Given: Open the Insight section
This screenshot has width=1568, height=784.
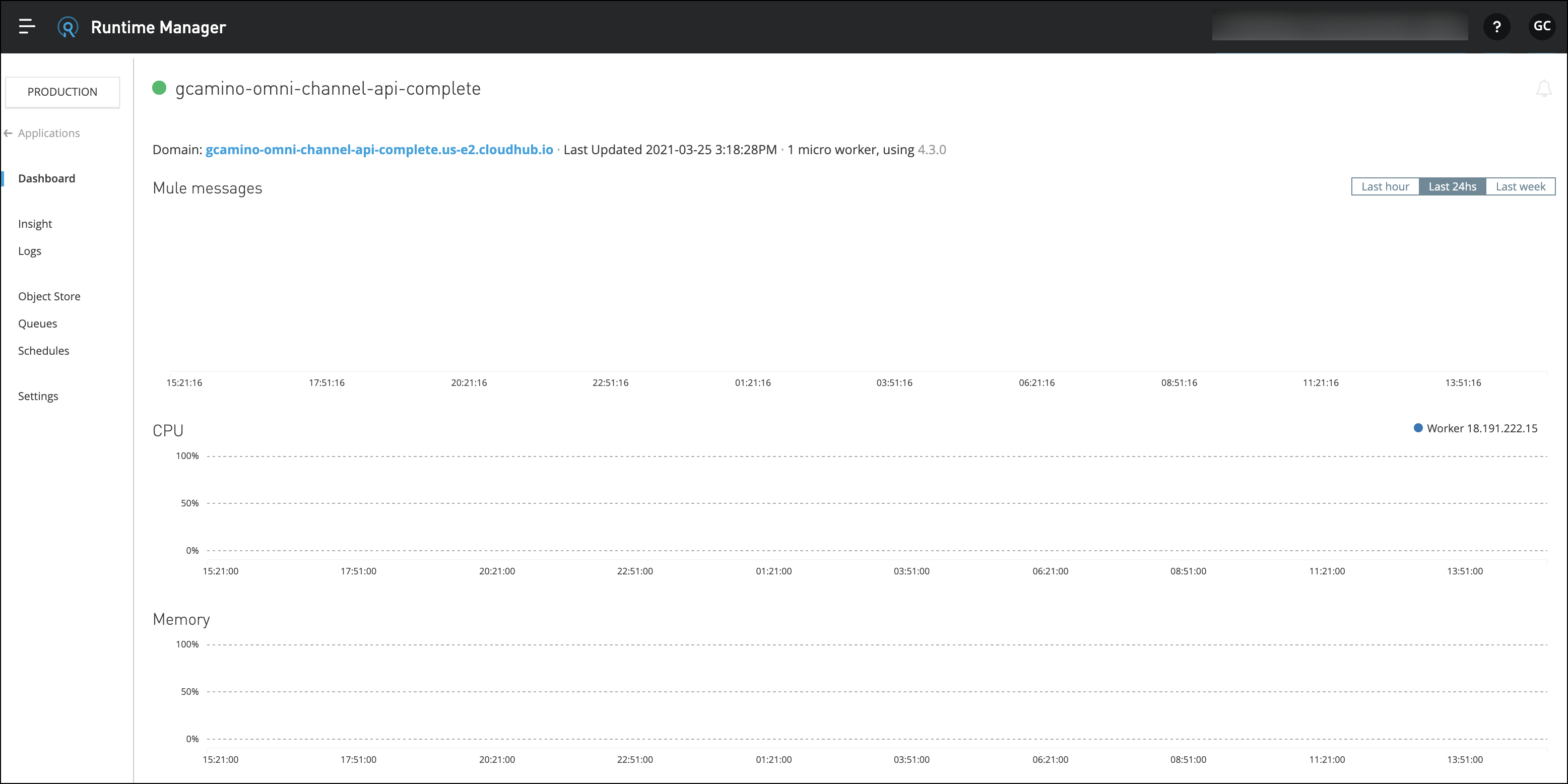Looking at the screenshot, I should pyautogui.click(x=35, y=224).
